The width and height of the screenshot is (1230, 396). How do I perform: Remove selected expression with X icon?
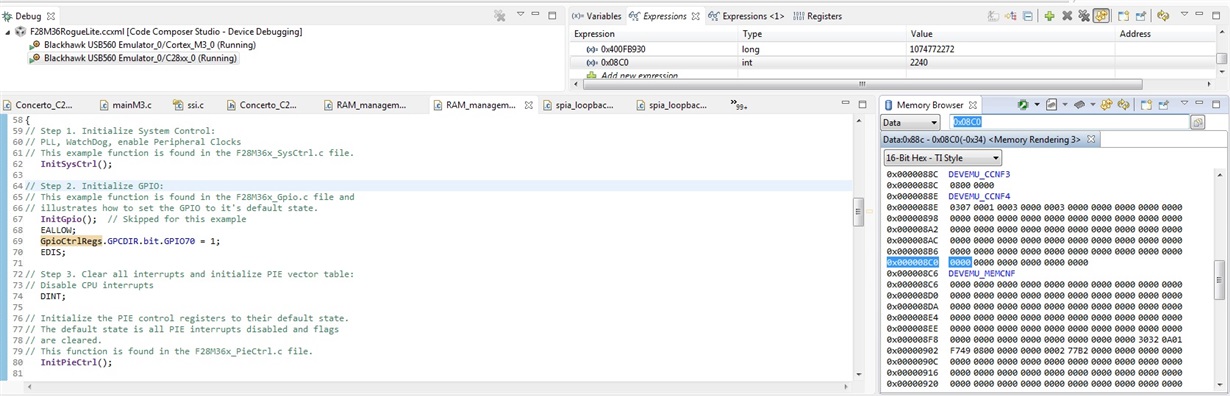(x=1067, y=16)
